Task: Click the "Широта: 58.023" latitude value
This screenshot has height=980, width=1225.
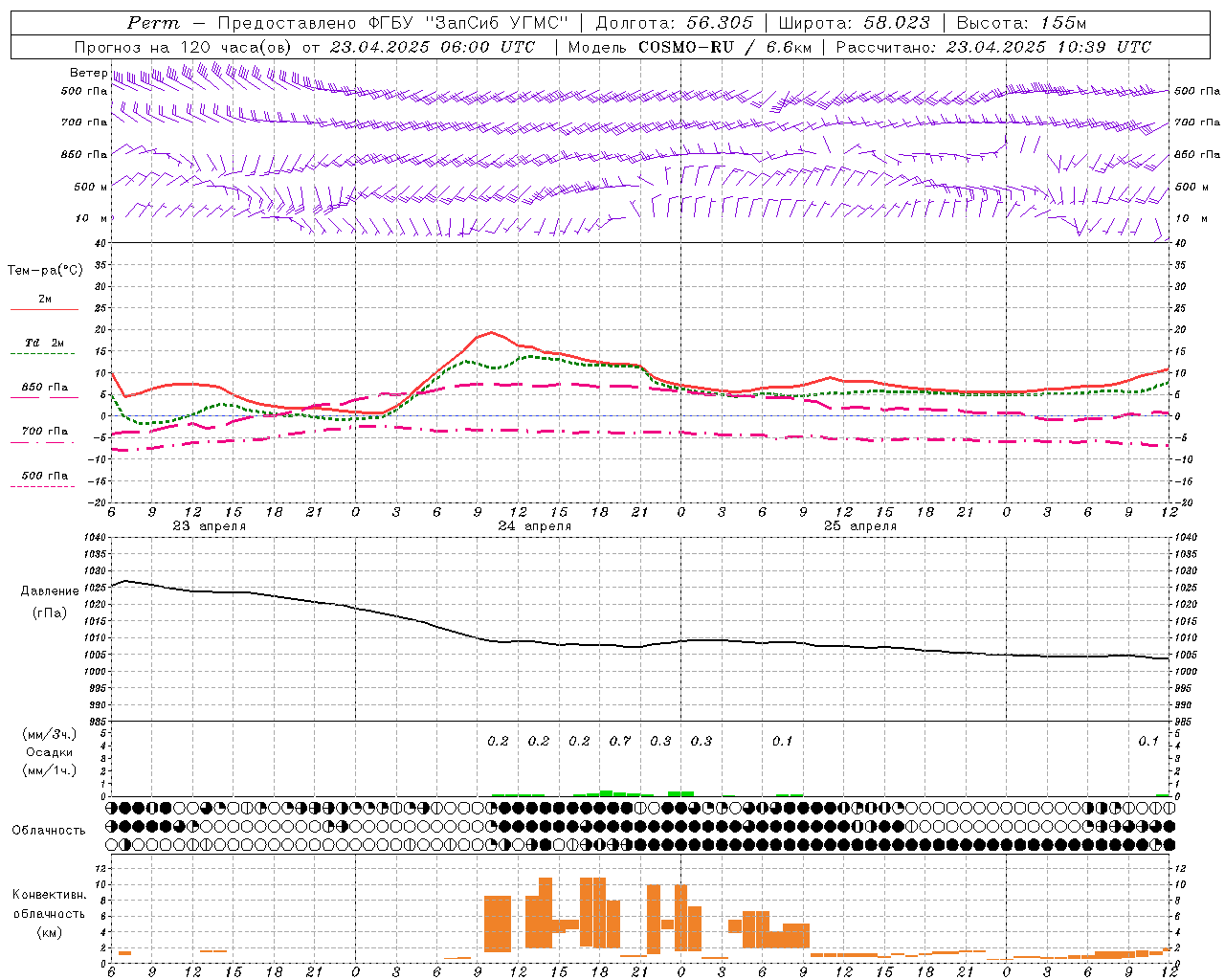Action: (855, 23)
